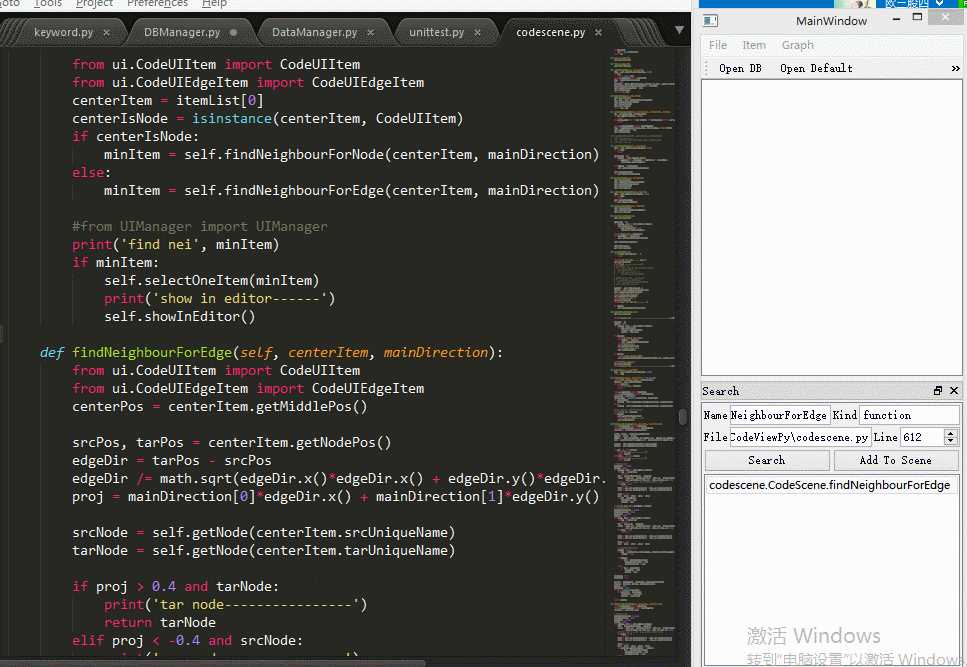Select the unittest.py tab
Viewport: 967px width, 667px height.
(x=436, y=32)
